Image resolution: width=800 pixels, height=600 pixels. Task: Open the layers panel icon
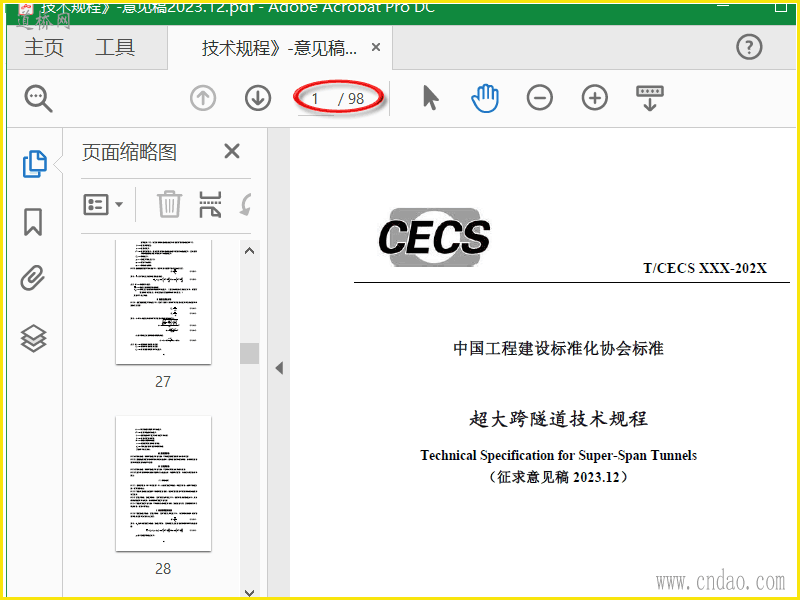33,338
